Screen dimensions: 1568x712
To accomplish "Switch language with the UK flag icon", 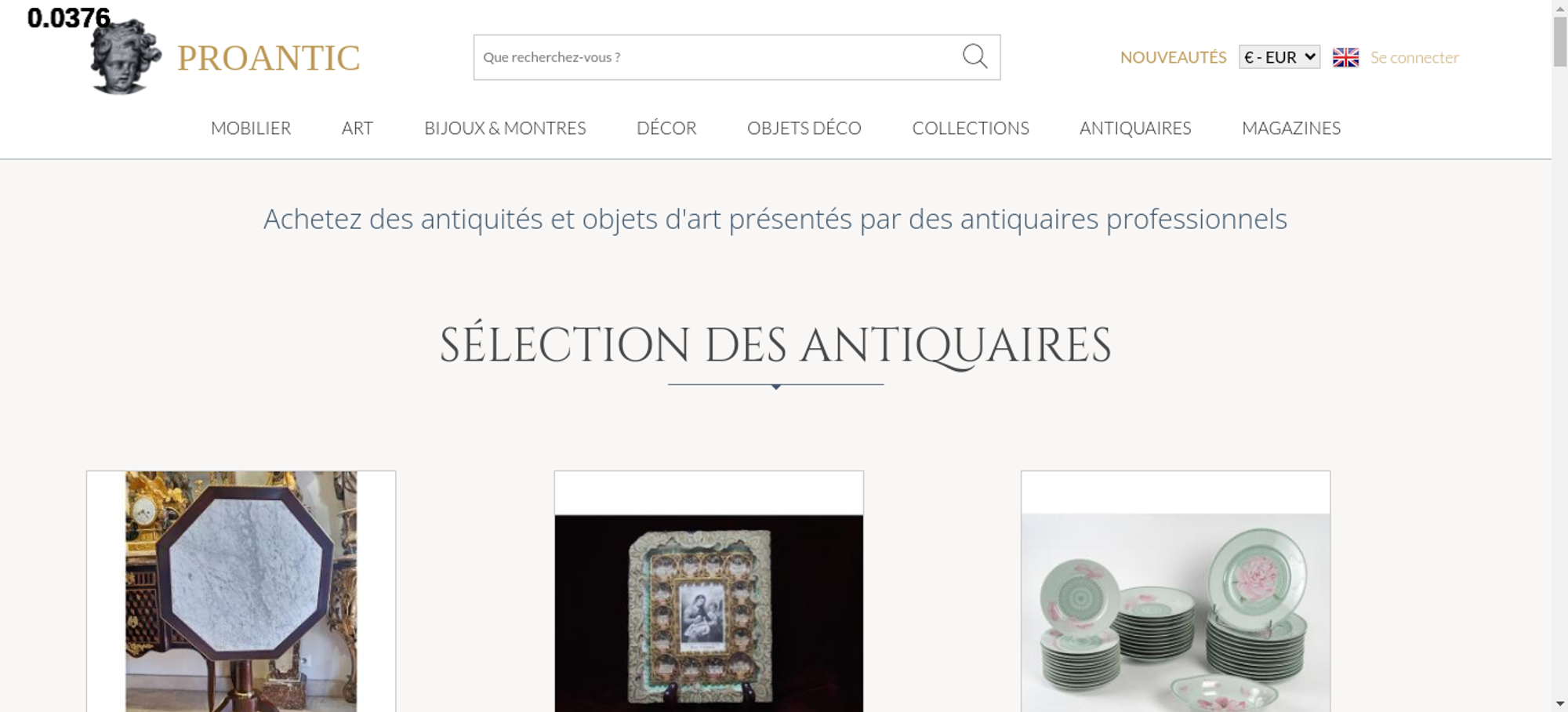I will pyautogui.click(x=1345, y=57).
